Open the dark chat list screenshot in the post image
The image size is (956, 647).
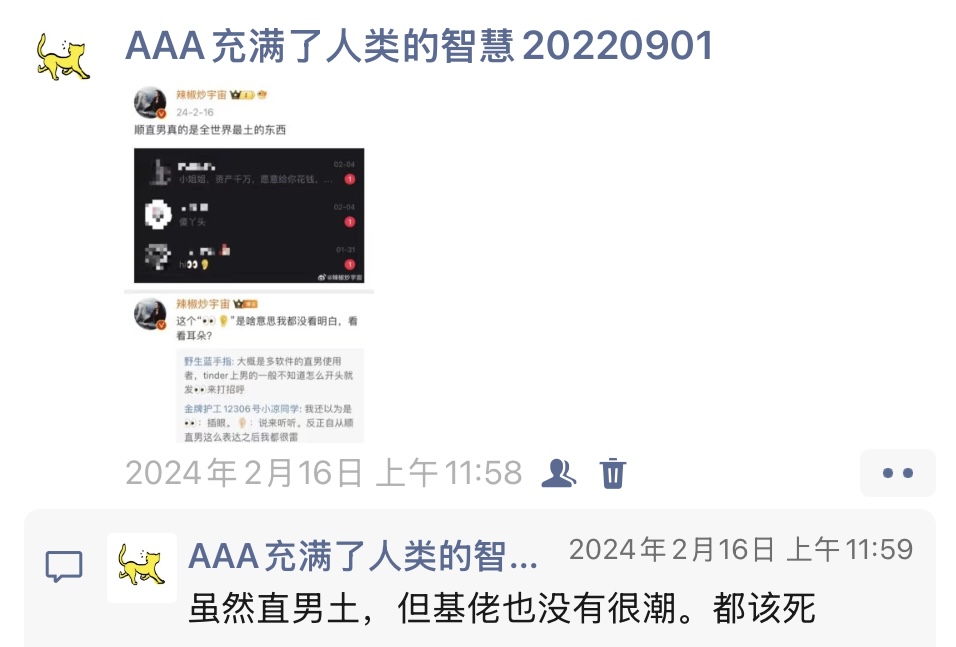(249, 215)
